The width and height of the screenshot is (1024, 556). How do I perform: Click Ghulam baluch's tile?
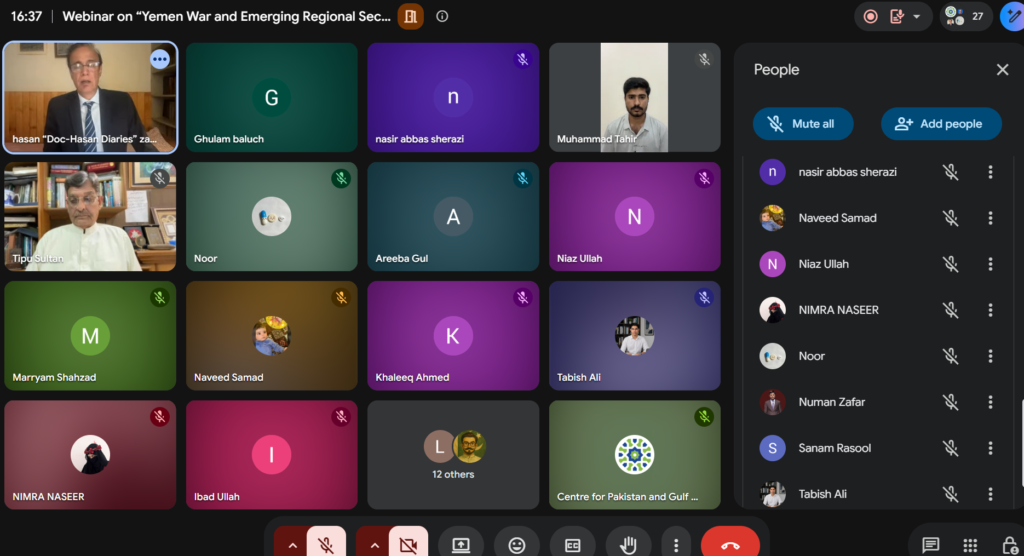pos(272,97)
